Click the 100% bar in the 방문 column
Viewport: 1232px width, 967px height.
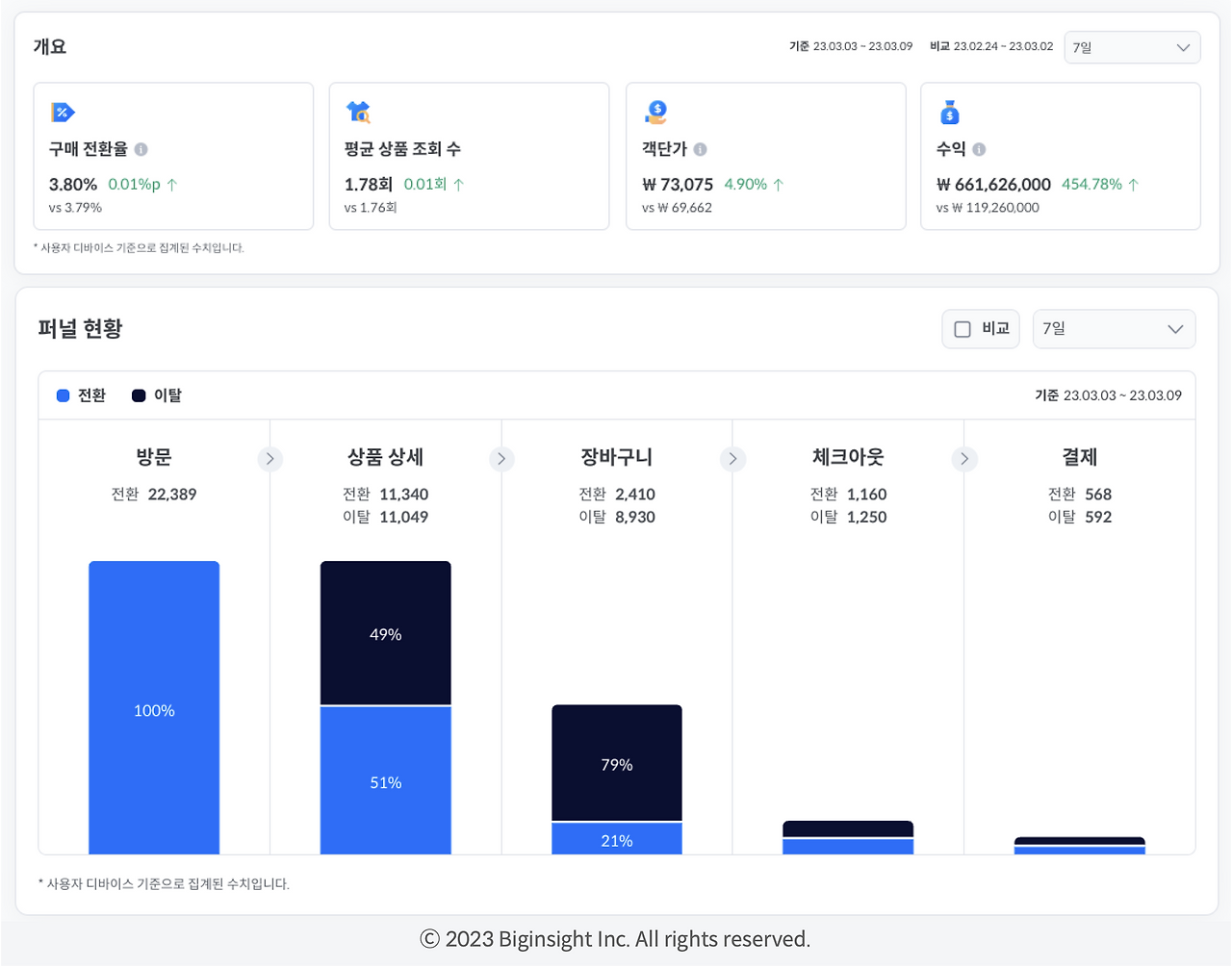click(x=154, y=710)
